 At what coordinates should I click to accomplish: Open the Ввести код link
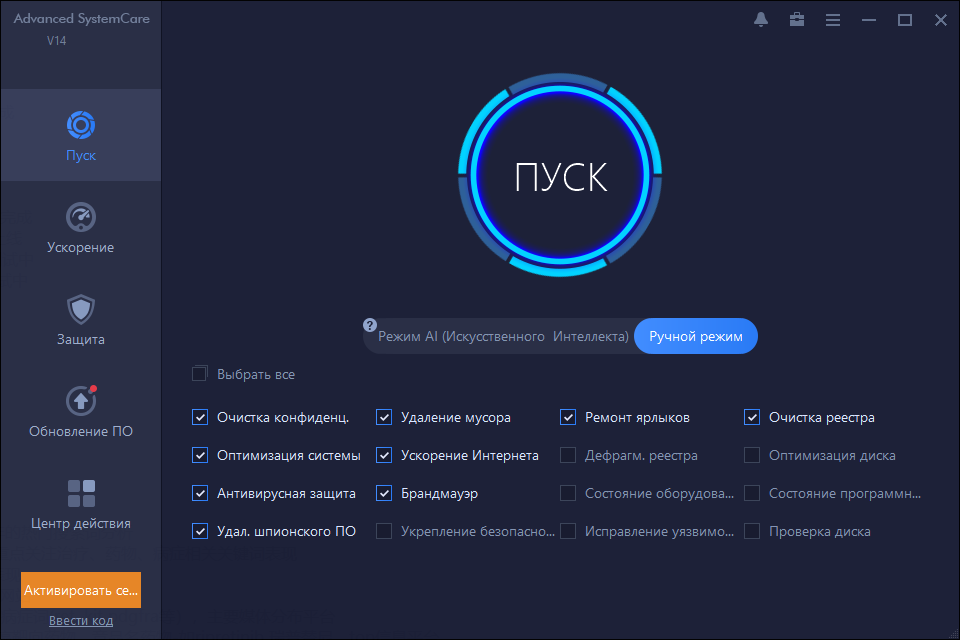point(81,620)
